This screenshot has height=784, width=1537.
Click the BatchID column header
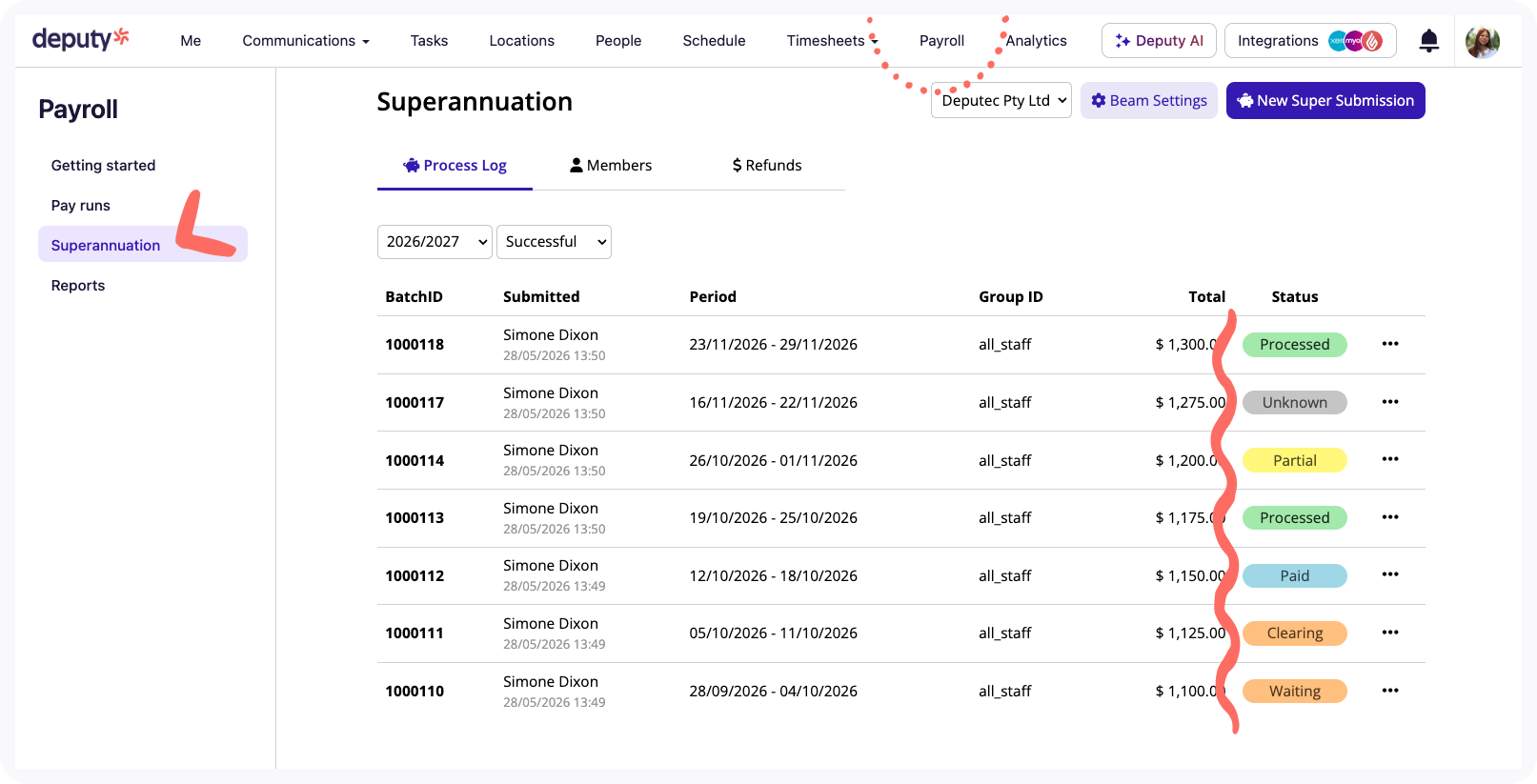[414, 297]
